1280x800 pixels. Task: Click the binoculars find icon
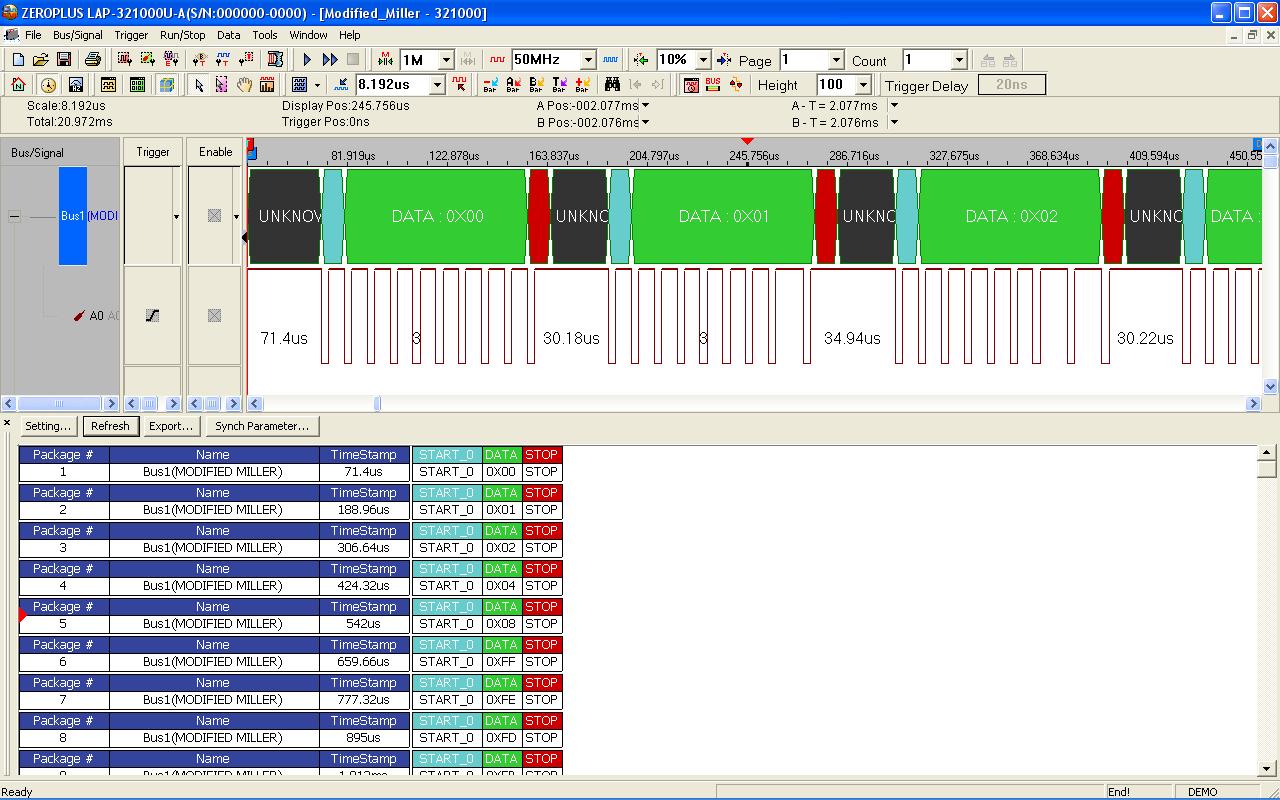pyautogui.click(x=612, y=85)
